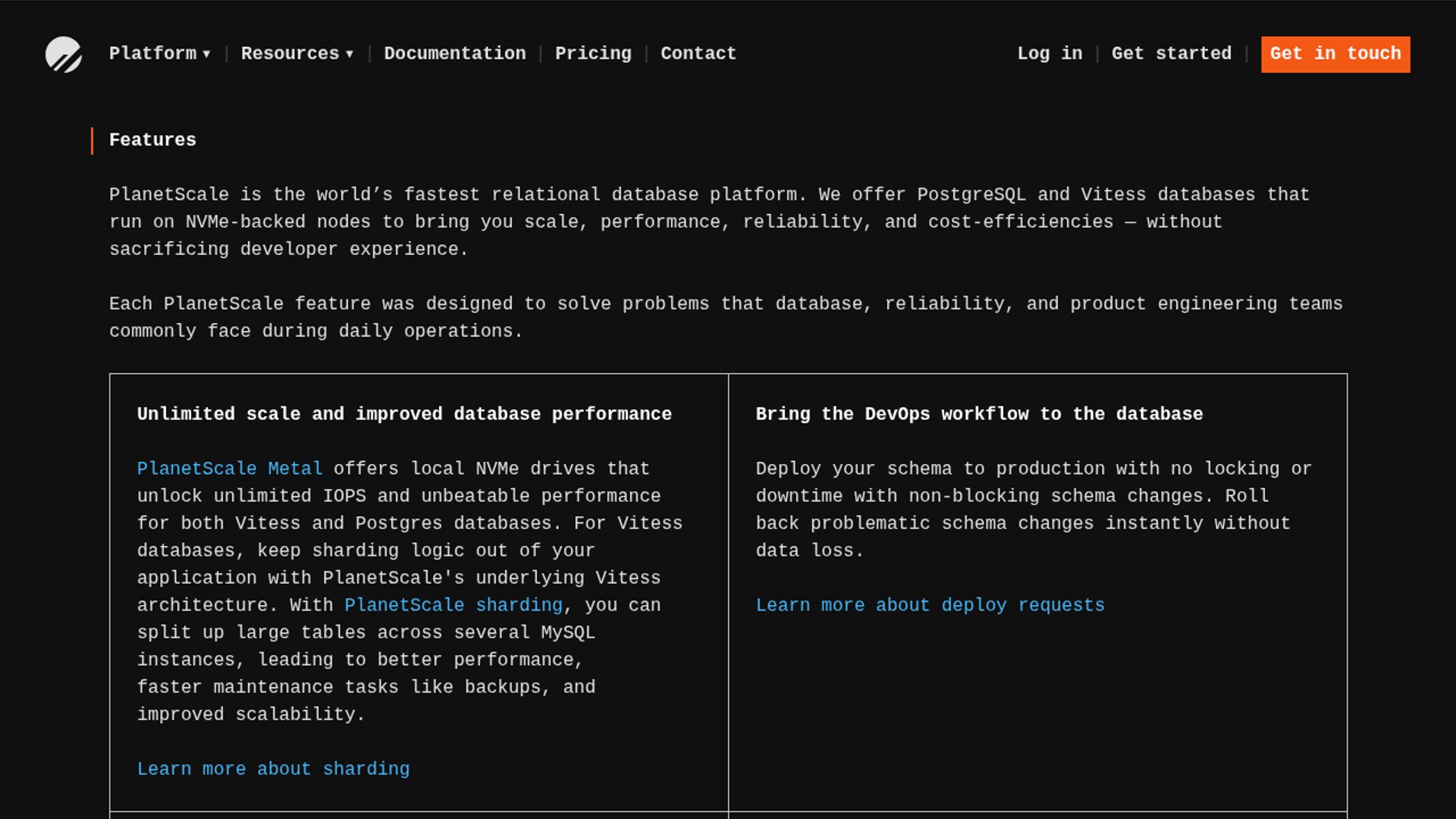Go to the Pricing page

(x=593, y=54)
